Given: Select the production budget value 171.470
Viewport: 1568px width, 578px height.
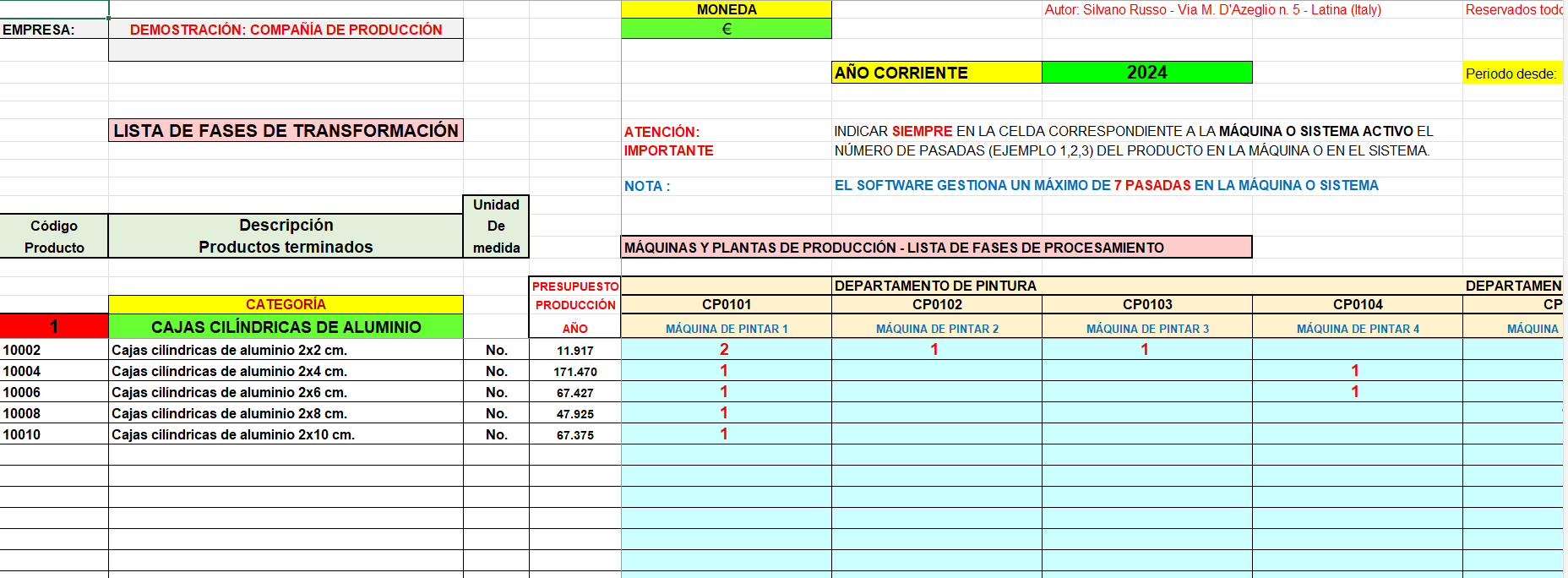Looking at the screenshot, I should coord(575,371).
